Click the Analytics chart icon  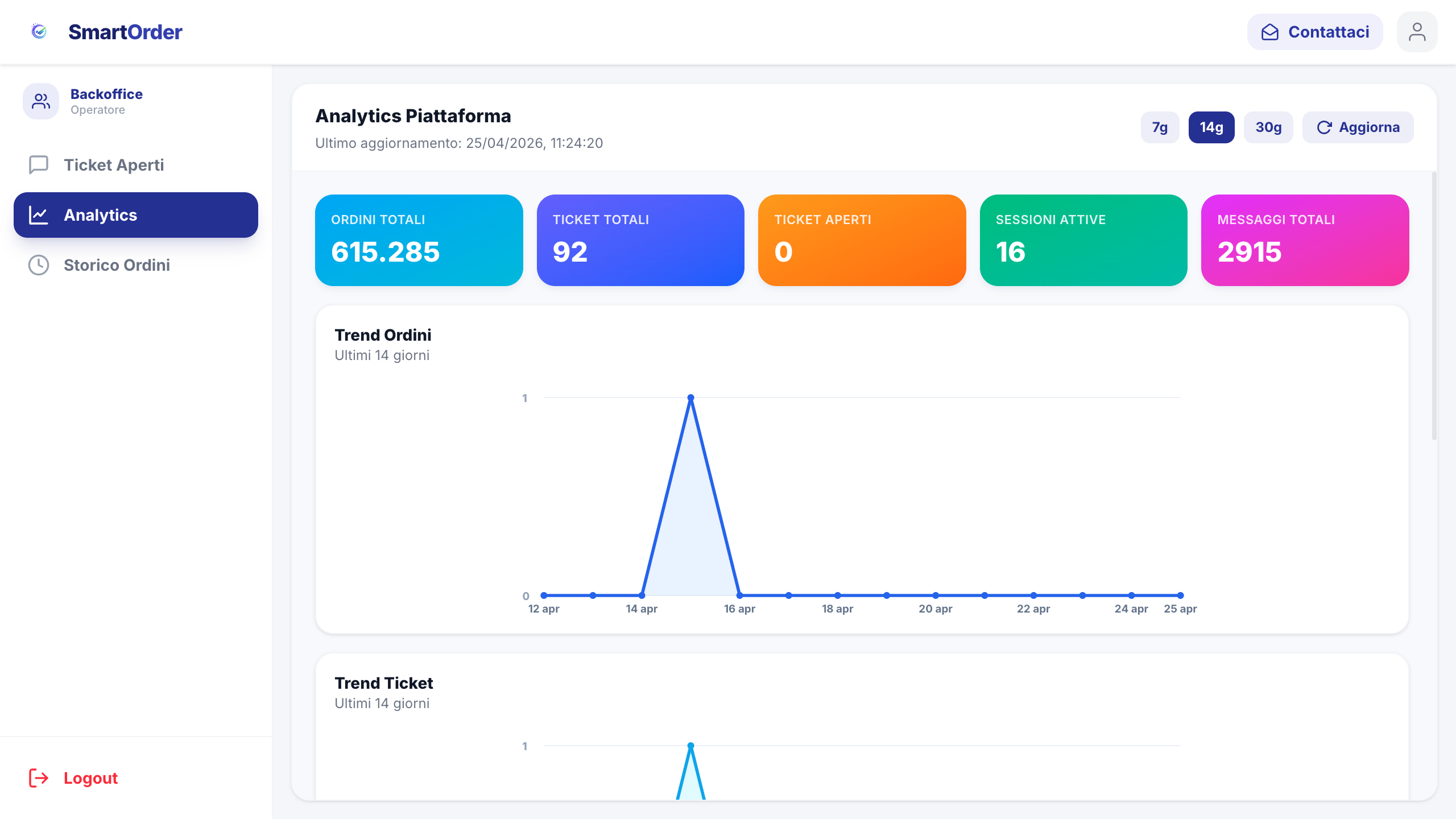[39, 215]
